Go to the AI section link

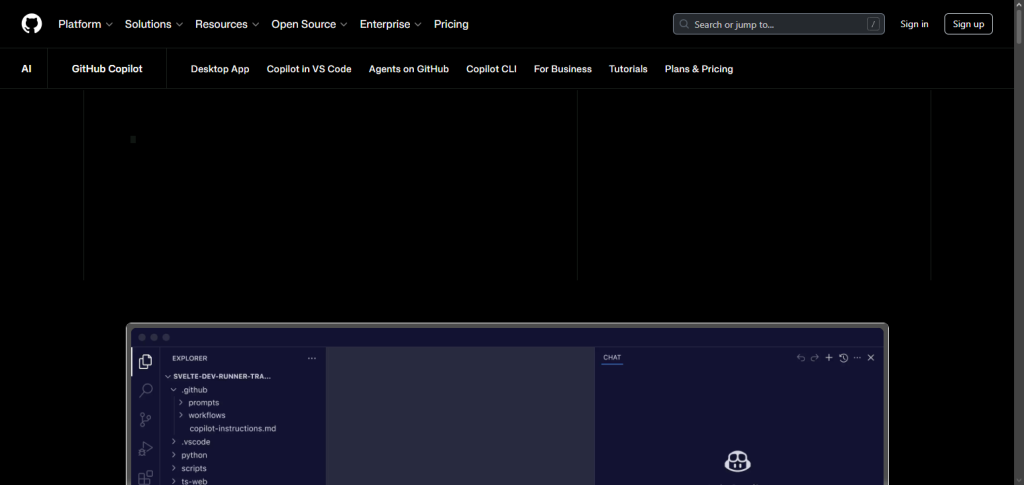coord(26,69)
